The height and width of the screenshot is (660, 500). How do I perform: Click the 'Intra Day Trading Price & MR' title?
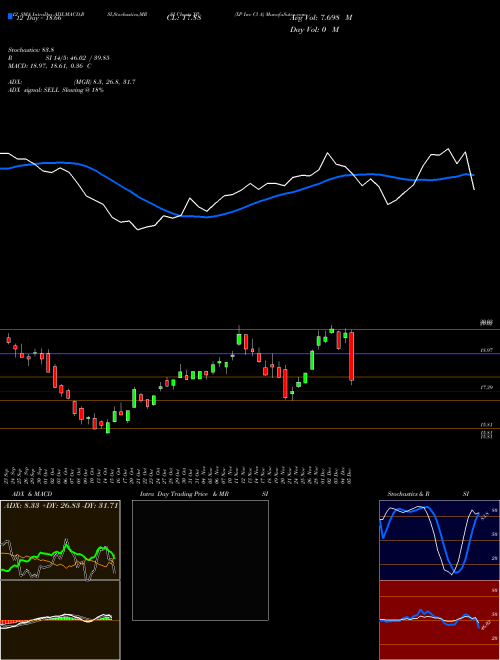click(184, 494)
